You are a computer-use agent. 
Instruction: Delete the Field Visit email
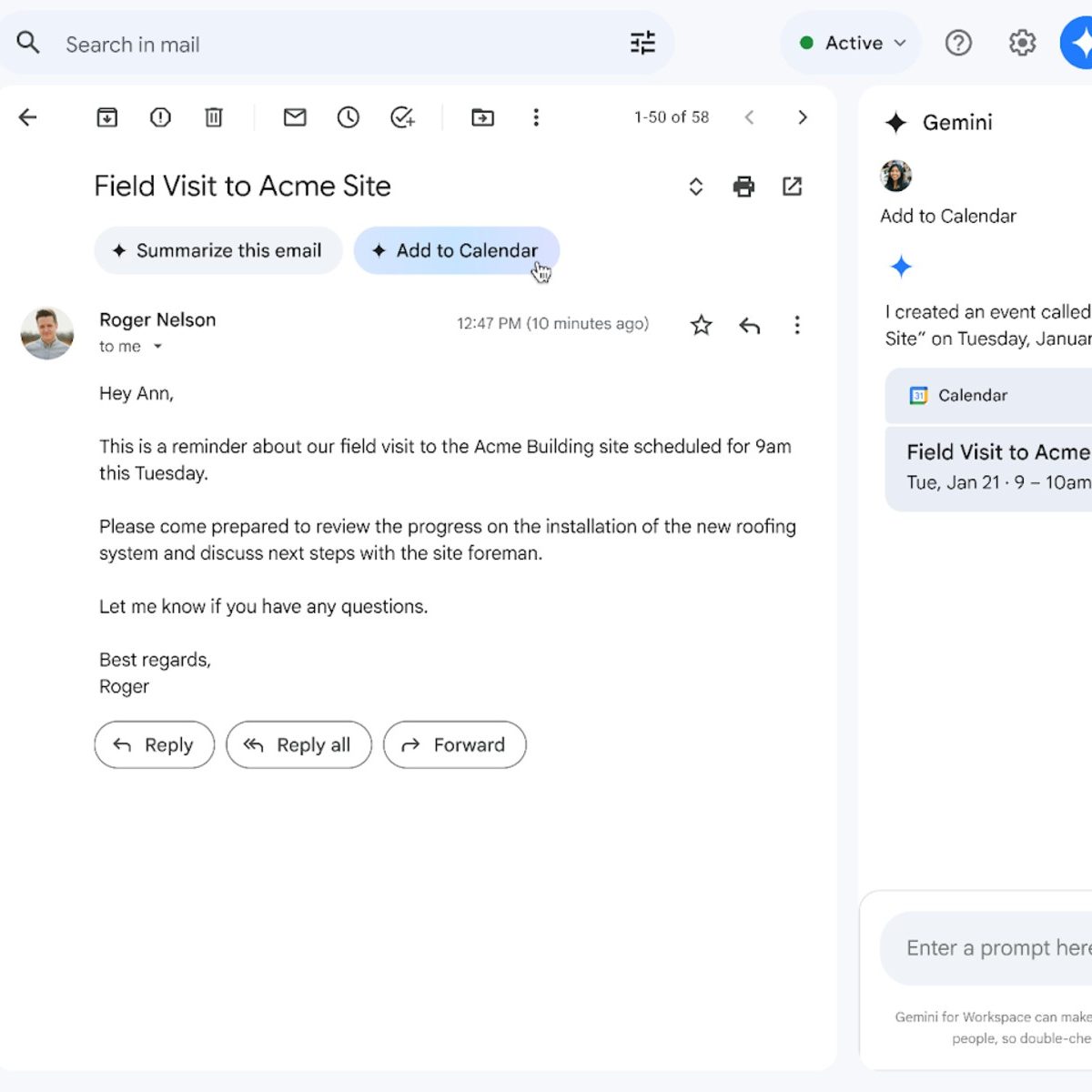coord(214,117)
